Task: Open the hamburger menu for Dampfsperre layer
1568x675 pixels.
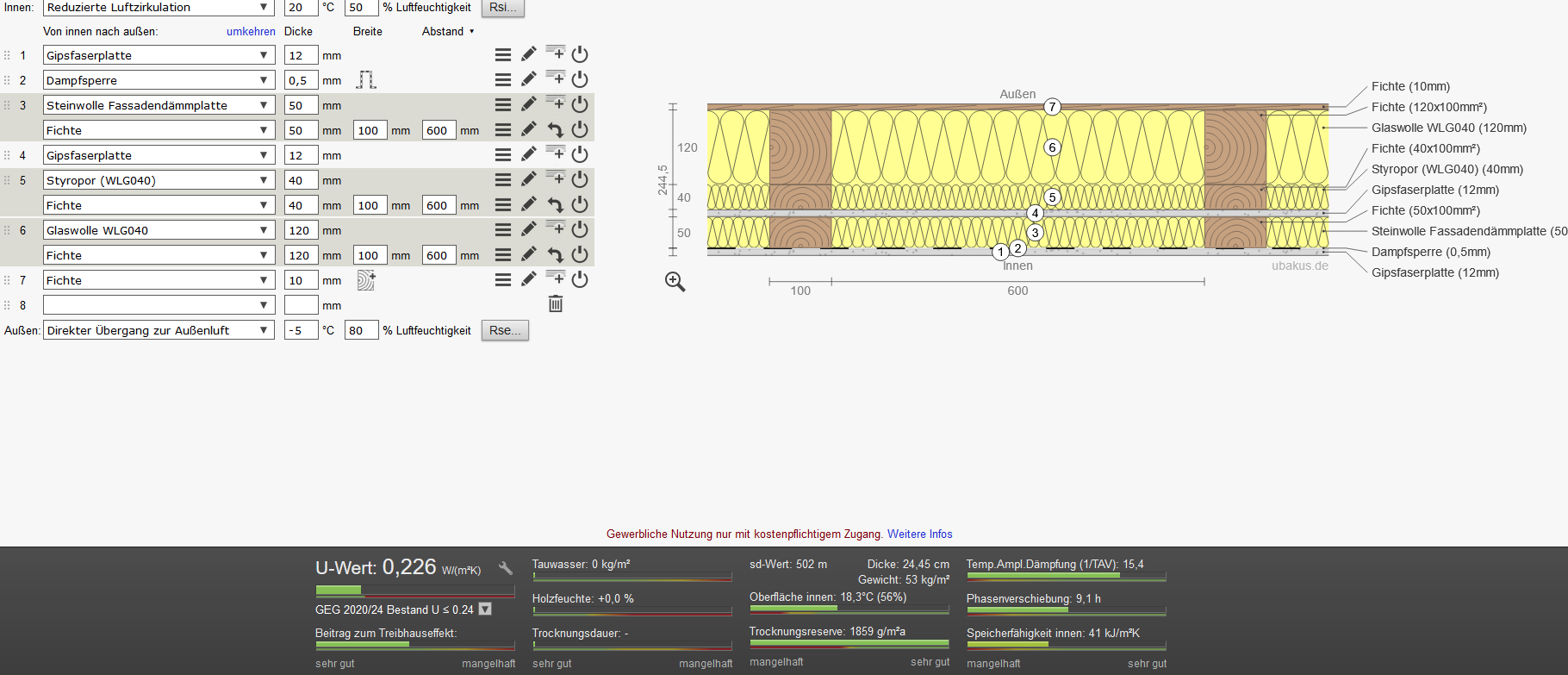Action: tap(503, 79)
